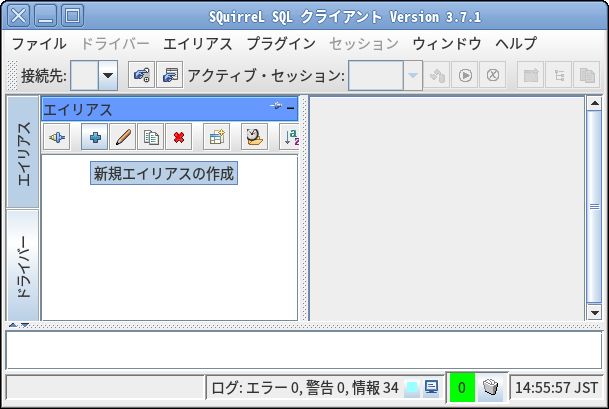This screenshot has width=609, height=409.
Task: Switch to the ドライバー side tab
Action: point(23,265)
